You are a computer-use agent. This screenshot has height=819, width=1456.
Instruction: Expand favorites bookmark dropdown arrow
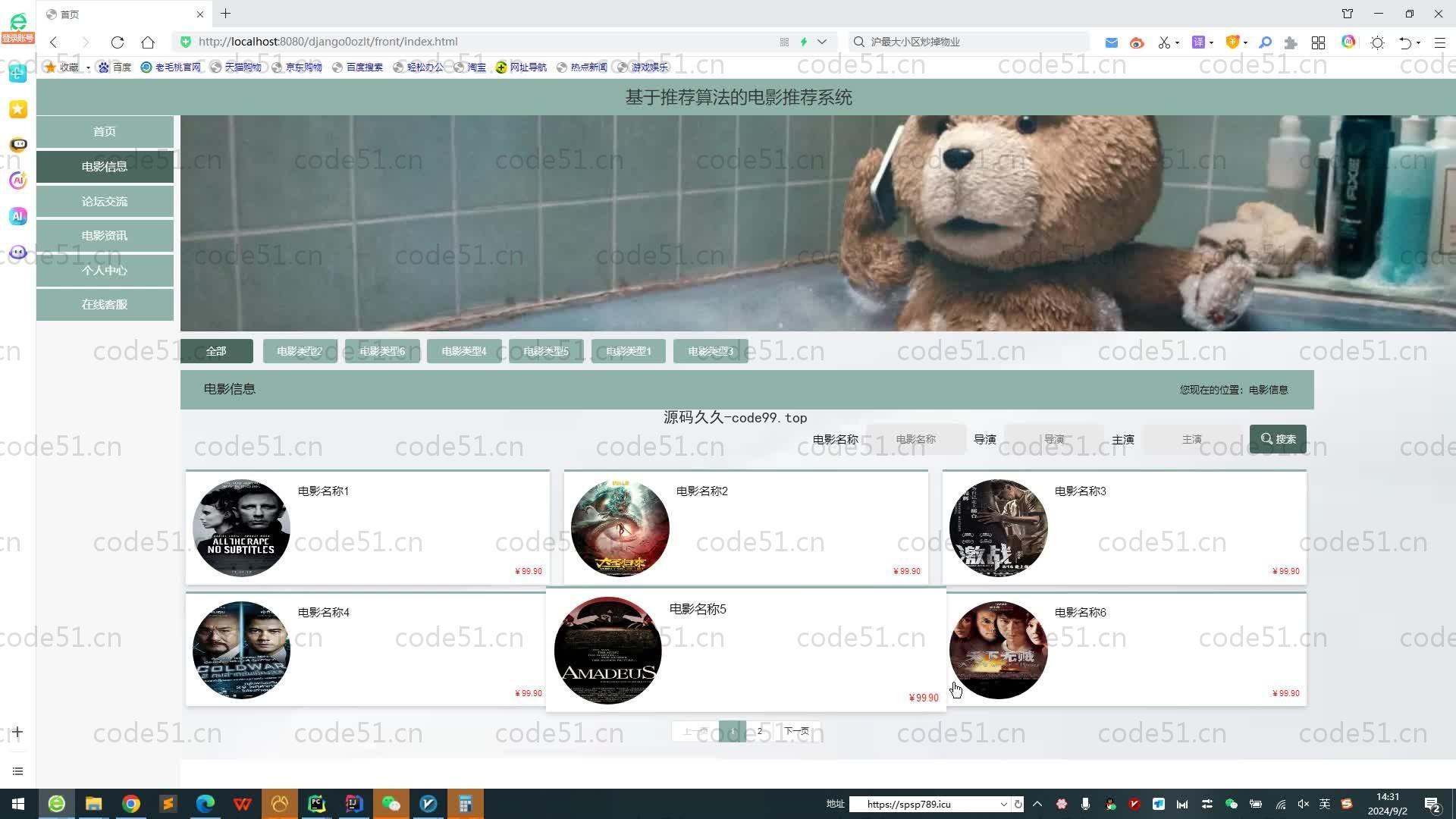coord(88,67)
